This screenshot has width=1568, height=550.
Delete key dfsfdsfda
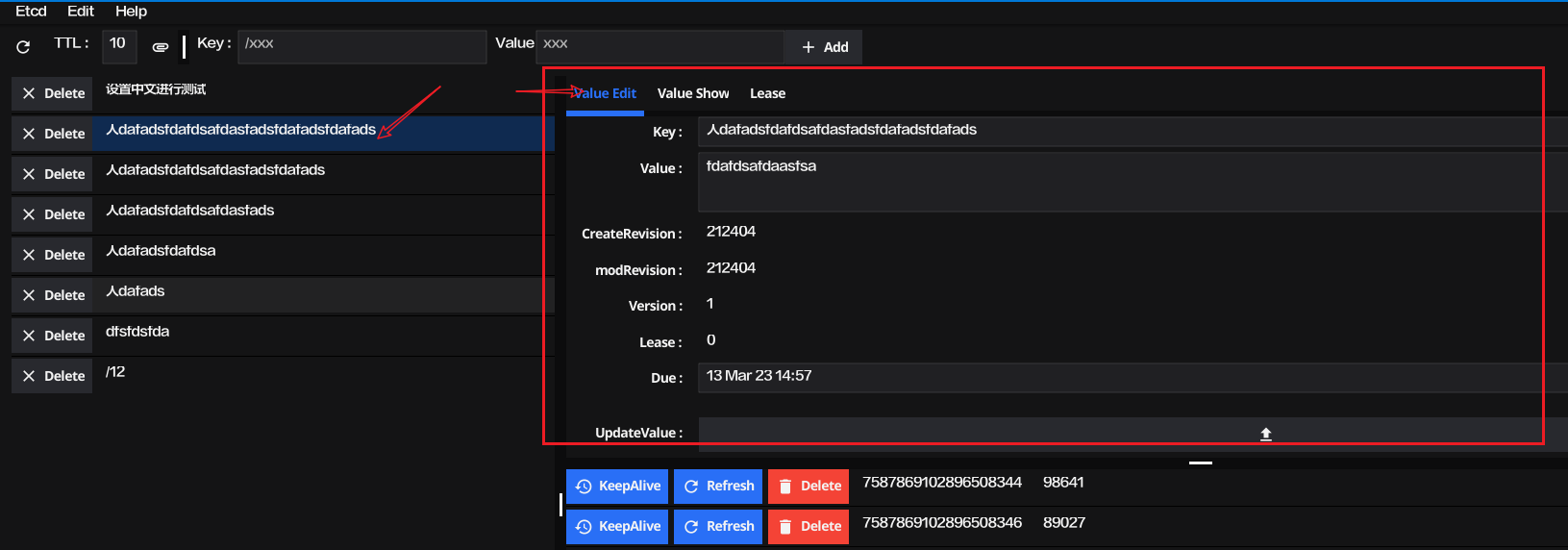52,336
